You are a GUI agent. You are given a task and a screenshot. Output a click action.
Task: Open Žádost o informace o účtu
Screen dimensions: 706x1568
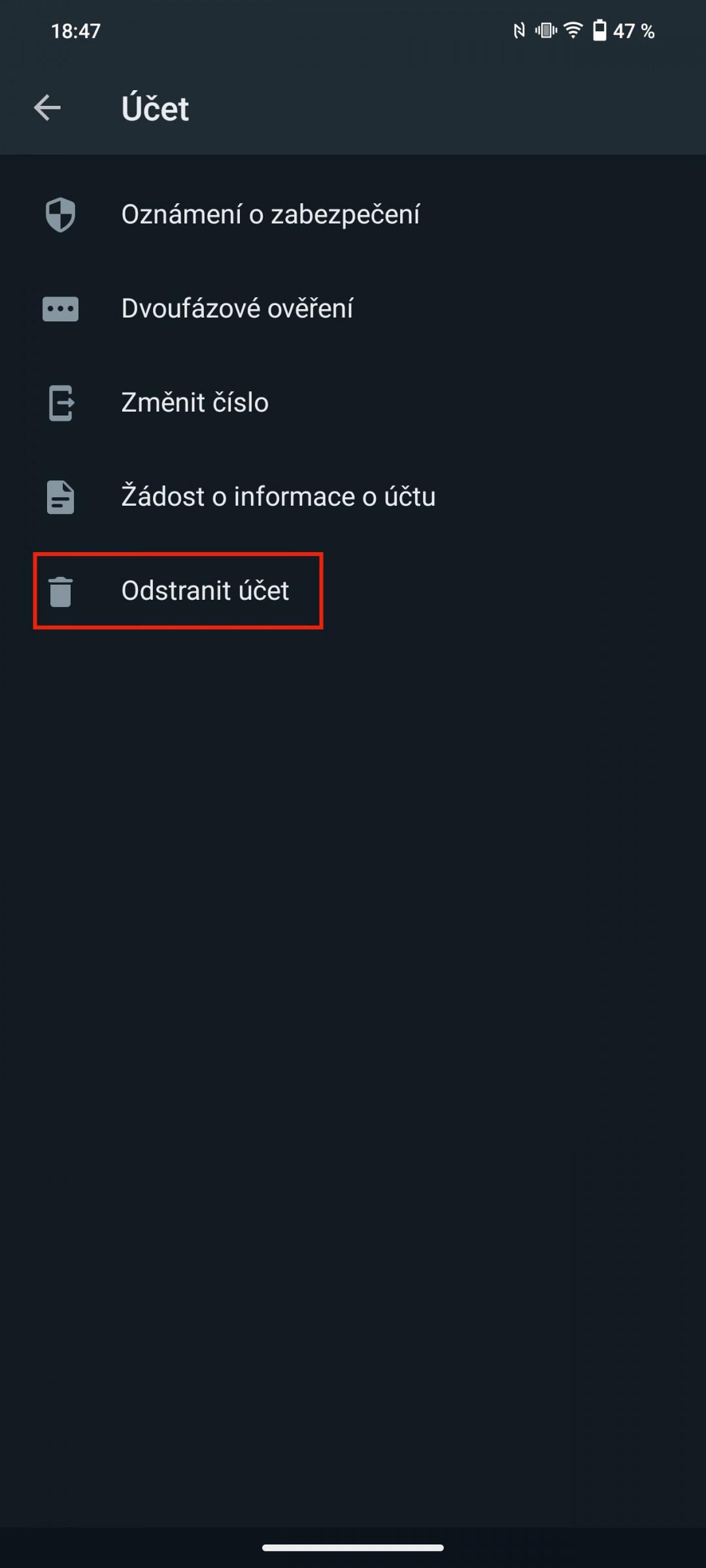pyautogui.click(x=353, y=497)
